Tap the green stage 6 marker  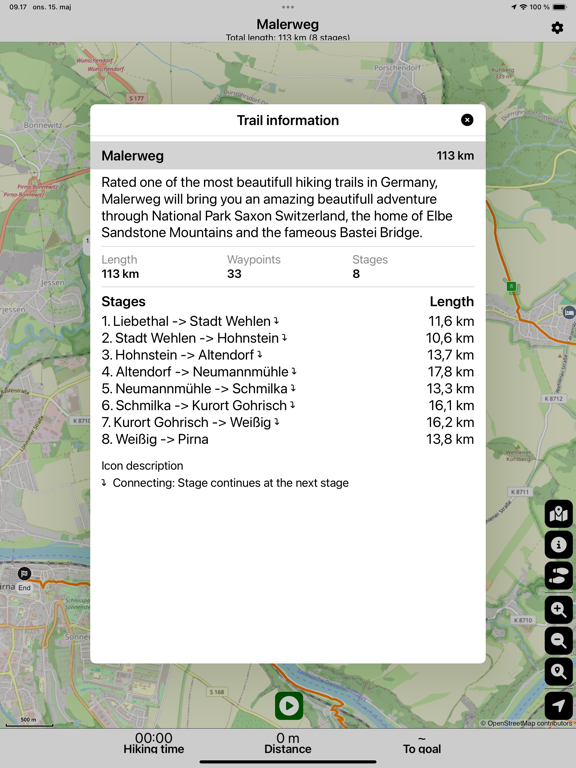[x=511, y=287]
